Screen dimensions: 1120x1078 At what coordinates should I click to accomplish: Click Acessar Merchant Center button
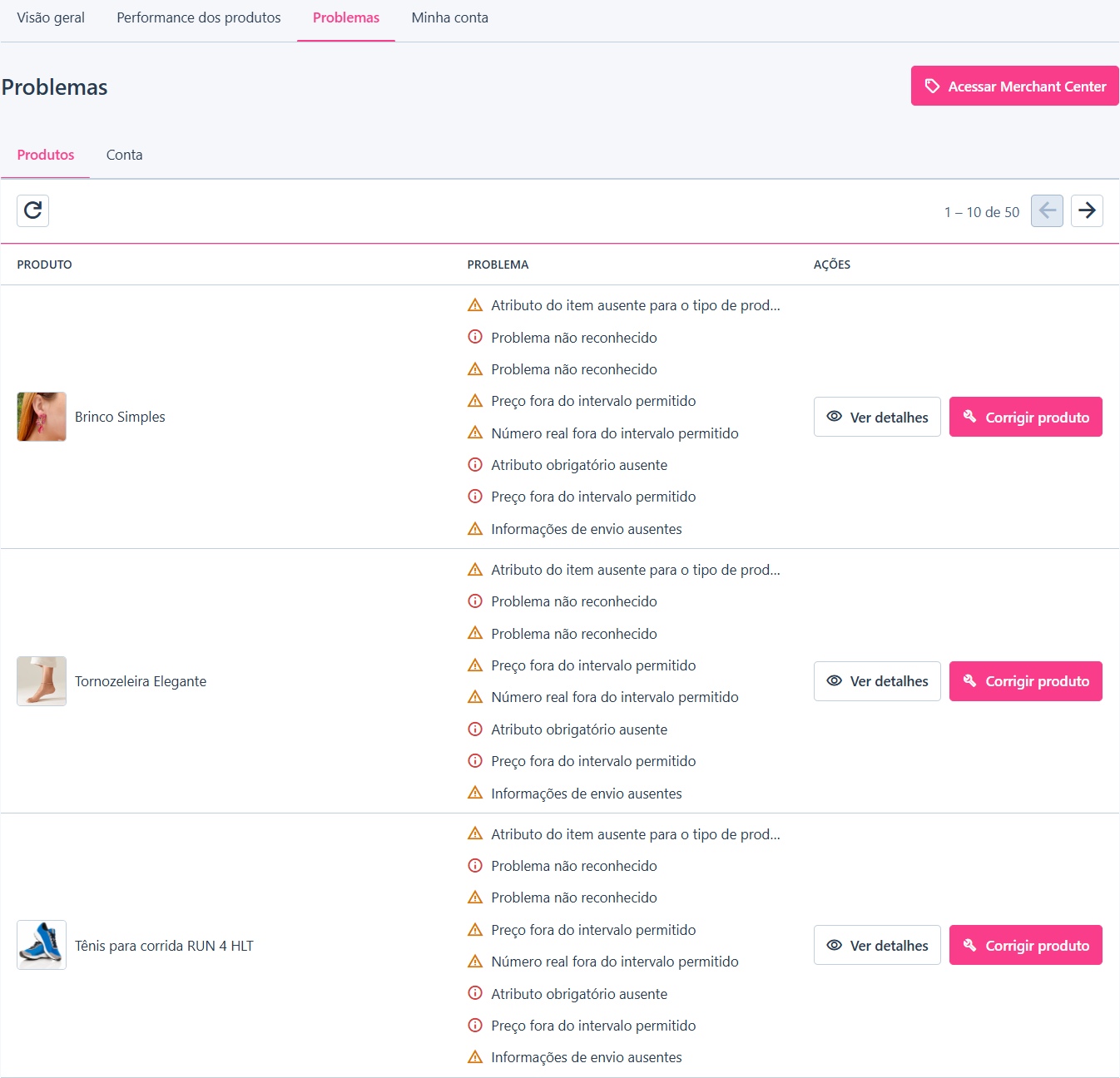1014,86
